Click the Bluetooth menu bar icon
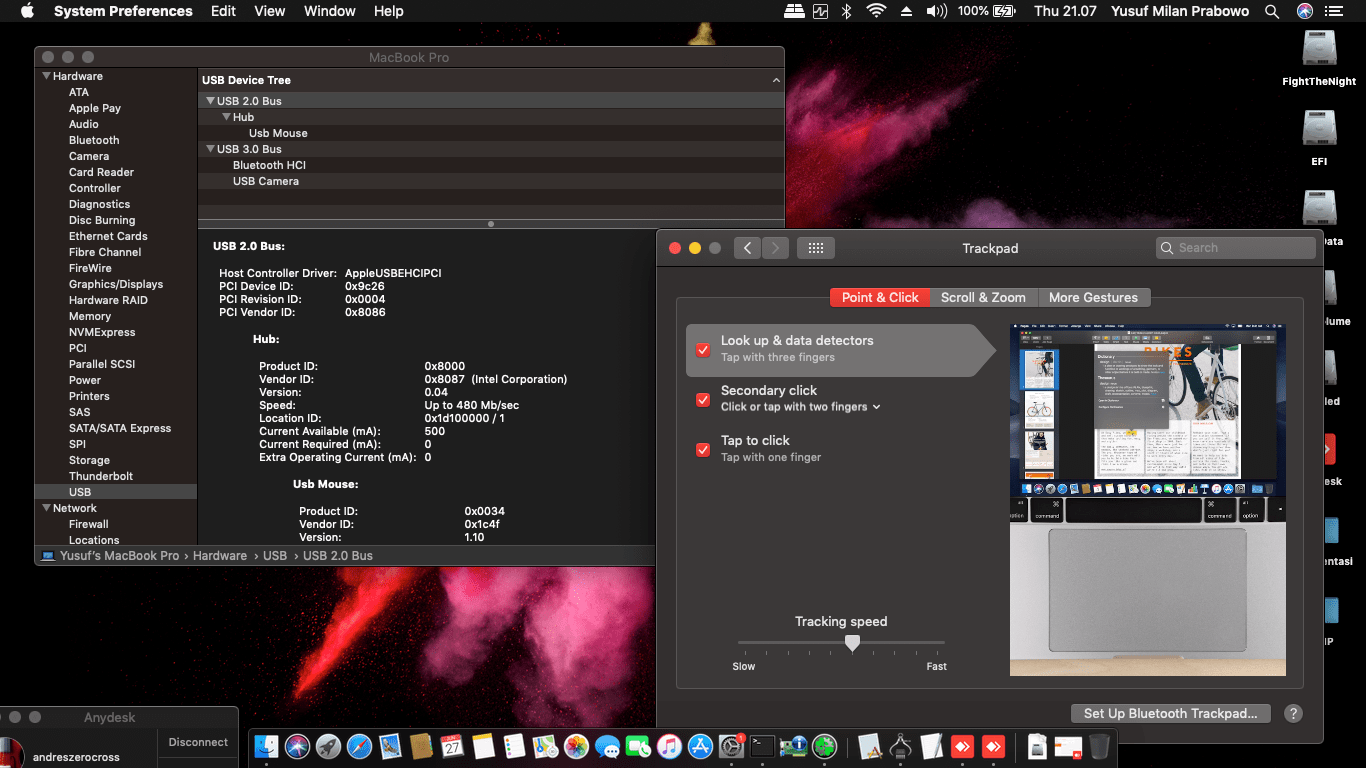Viewport: 1366px width, 768px height. 846,11
